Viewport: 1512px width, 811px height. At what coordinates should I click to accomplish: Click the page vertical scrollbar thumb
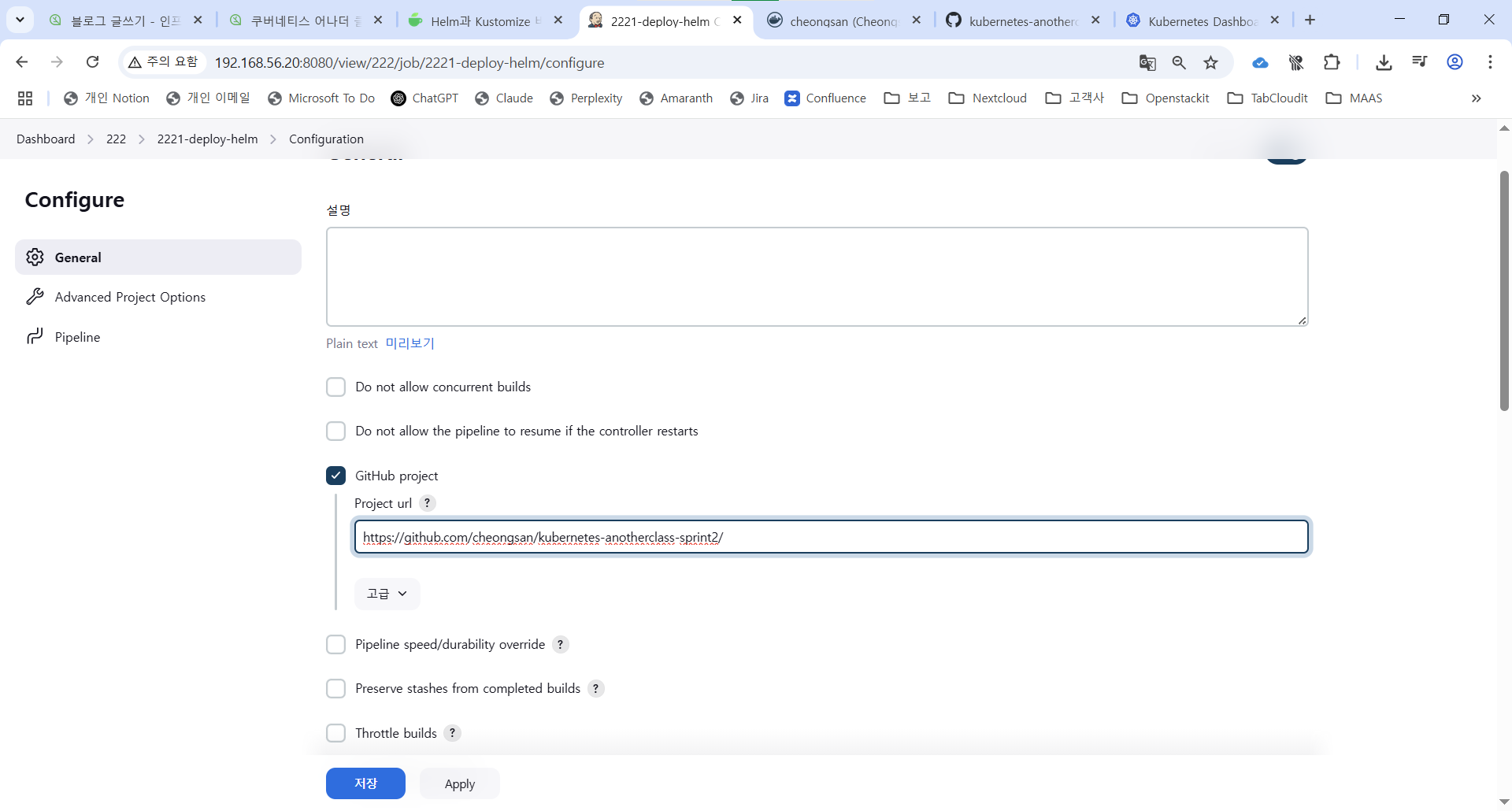click(1504, 291)
